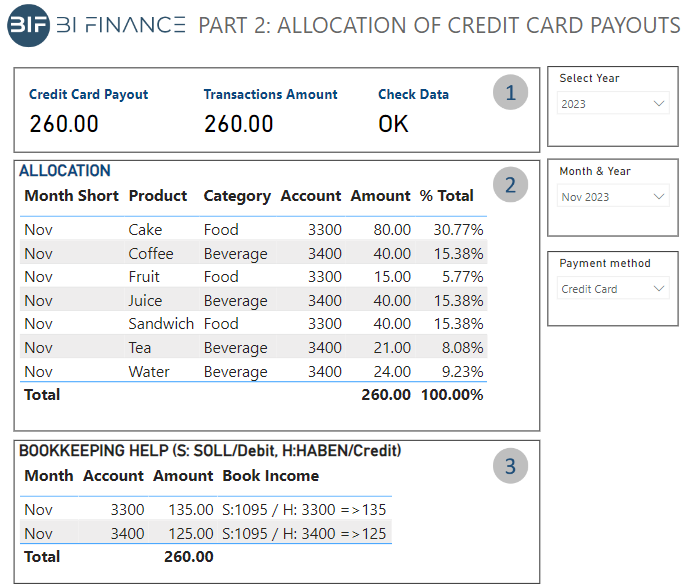Click the Check Data card label
686x588 pixels.
pos(413,94)
